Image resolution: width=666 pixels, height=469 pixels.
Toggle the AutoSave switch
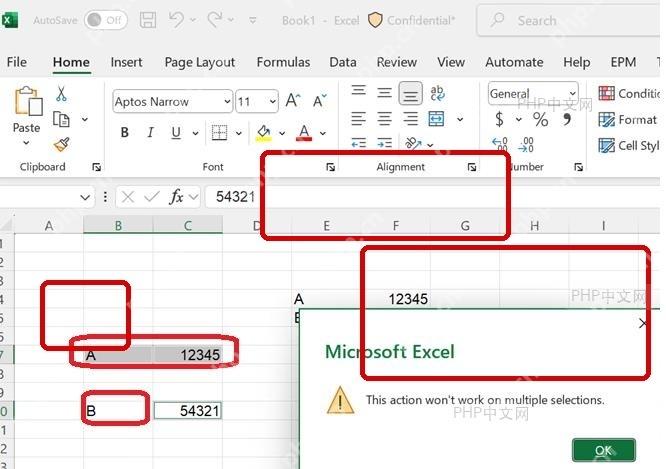point(105,20)
